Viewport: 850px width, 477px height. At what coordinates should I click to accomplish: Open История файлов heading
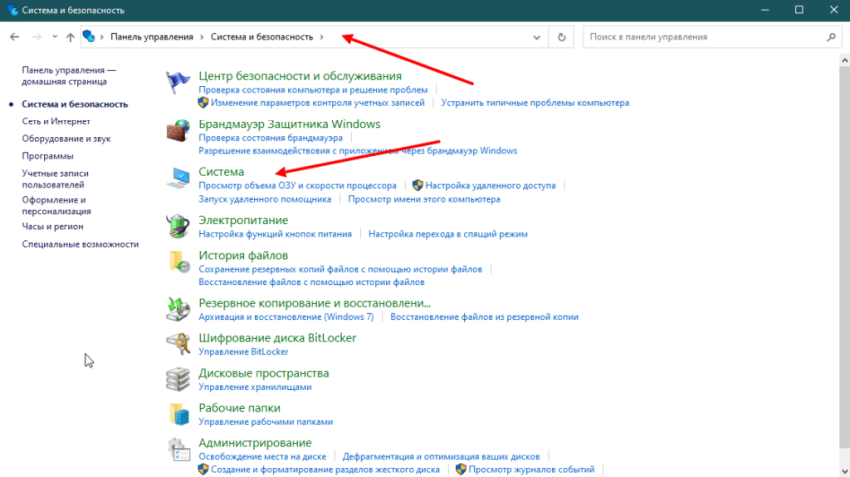coord(243,255)
